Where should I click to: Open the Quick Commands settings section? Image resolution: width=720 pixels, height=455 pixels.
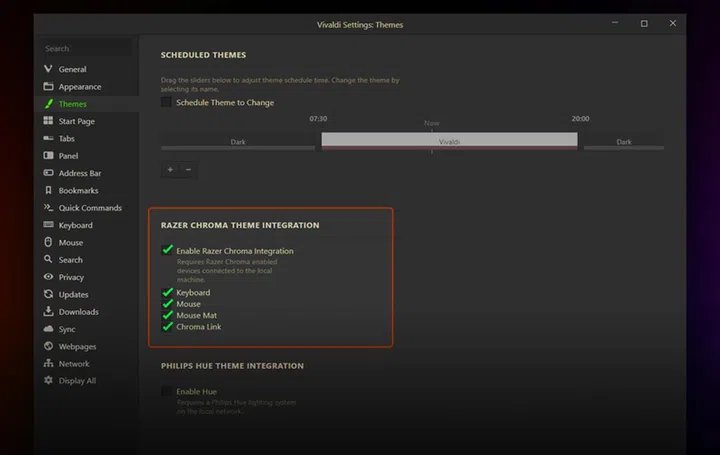pos(89,208)
